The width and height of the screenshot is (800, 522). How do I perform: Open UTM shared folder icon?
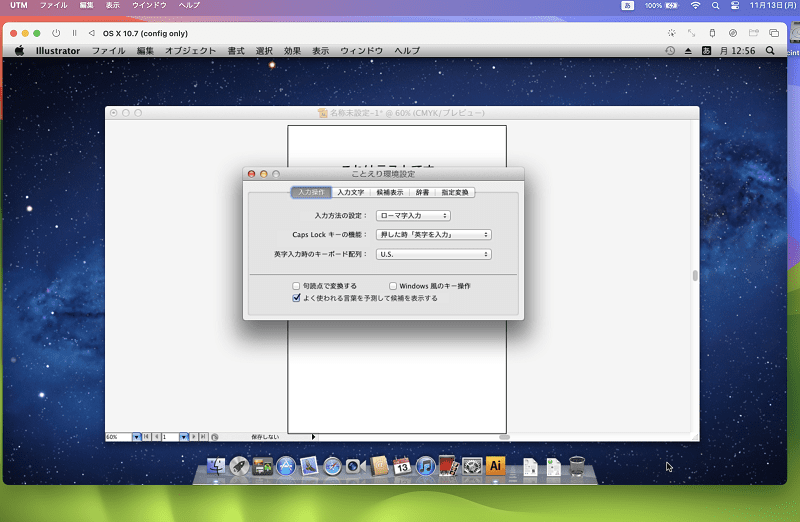[754, 33]
